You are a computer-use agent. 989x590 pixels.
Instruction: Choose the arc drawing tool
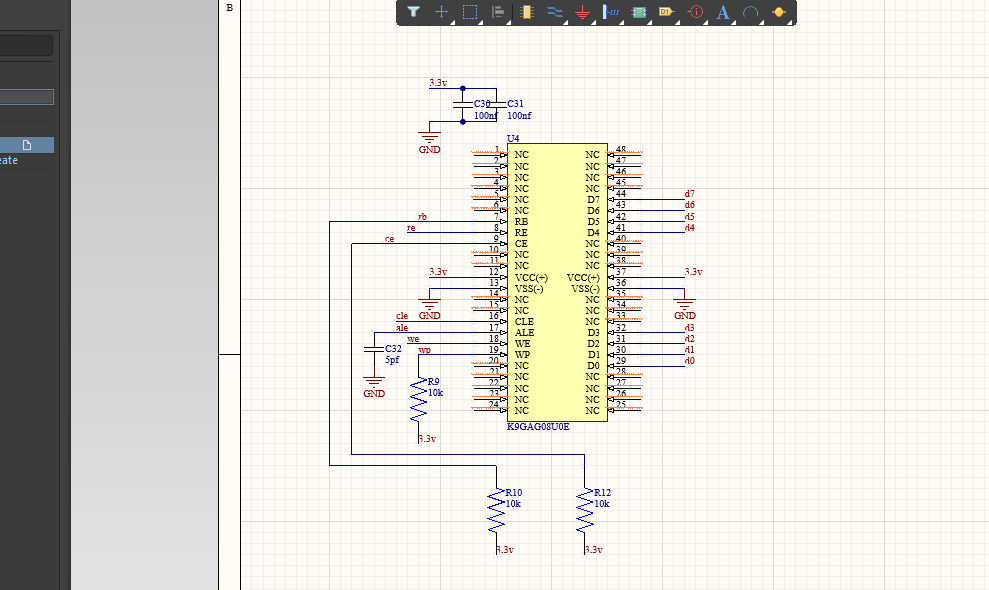(751, 13)
